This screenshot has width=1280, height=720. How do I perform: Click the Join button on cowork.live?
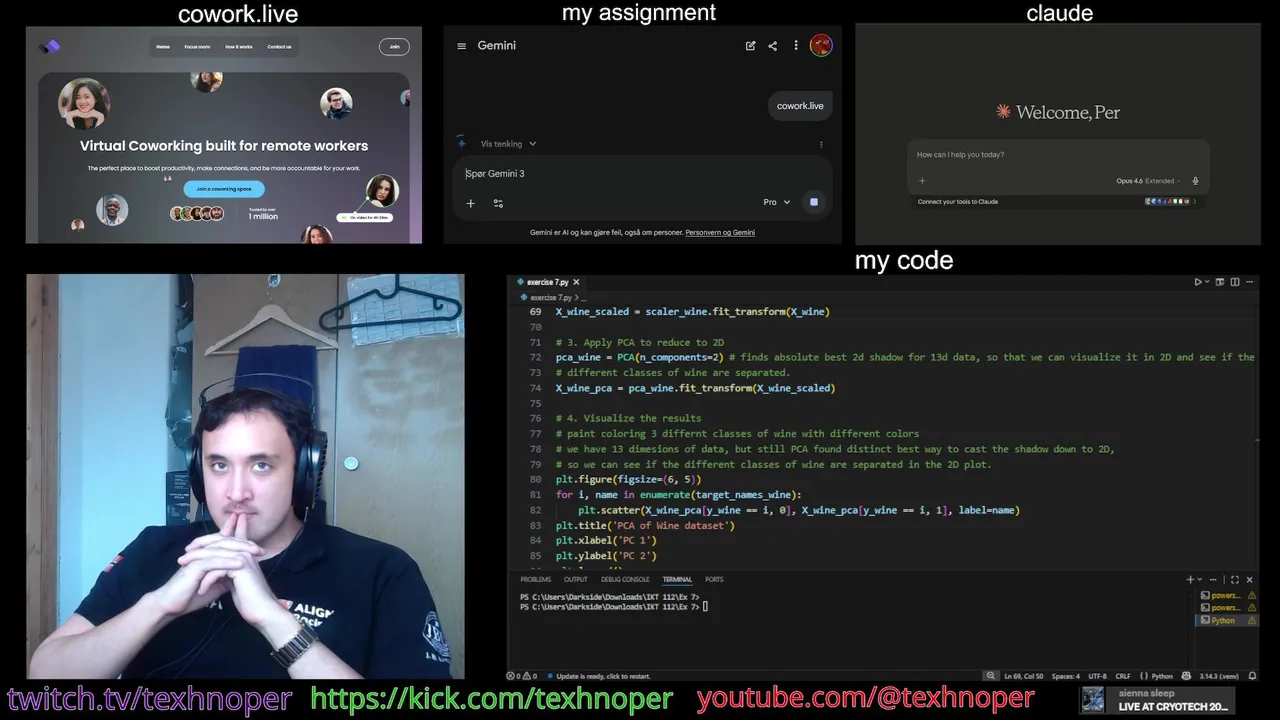pyautogui.click(x=394, y=46)
